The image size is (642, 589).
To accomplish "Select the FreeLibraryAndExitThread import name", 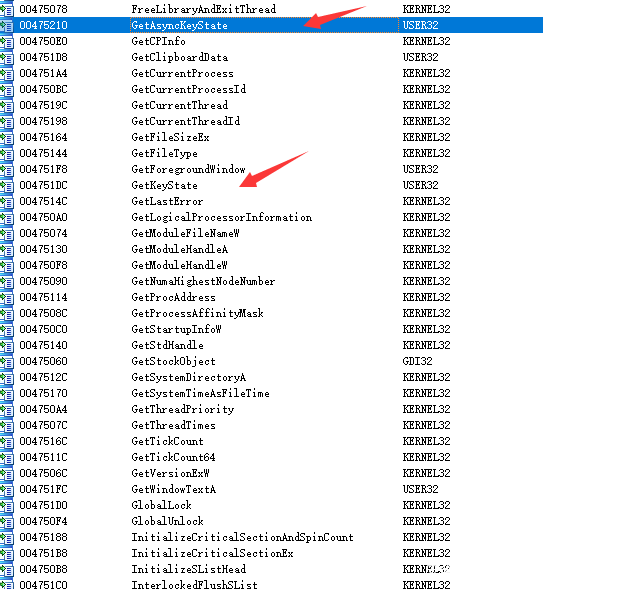I will (x=203, y=9).
